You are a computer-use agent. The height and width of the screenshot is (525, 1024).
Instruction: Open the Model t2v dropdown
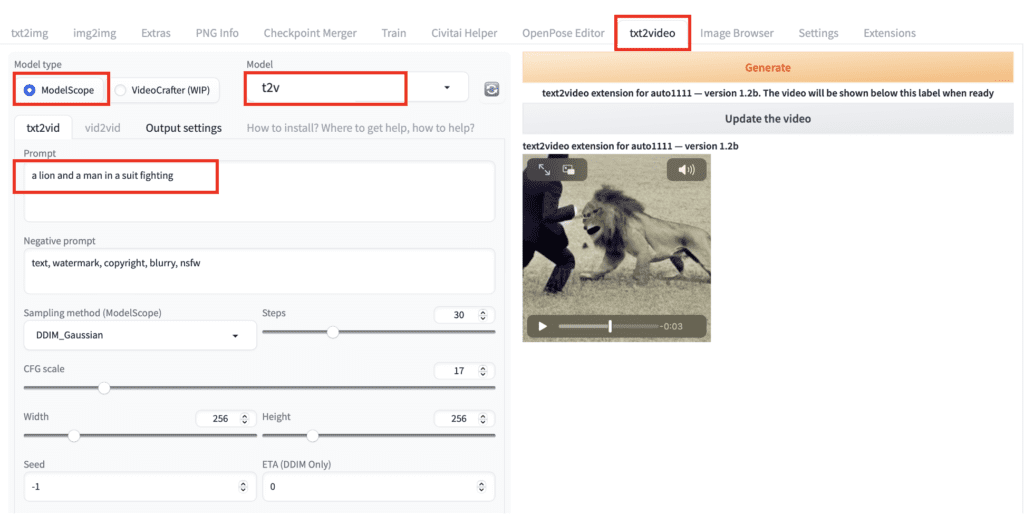pyautogui.click(x=357, y=87)
